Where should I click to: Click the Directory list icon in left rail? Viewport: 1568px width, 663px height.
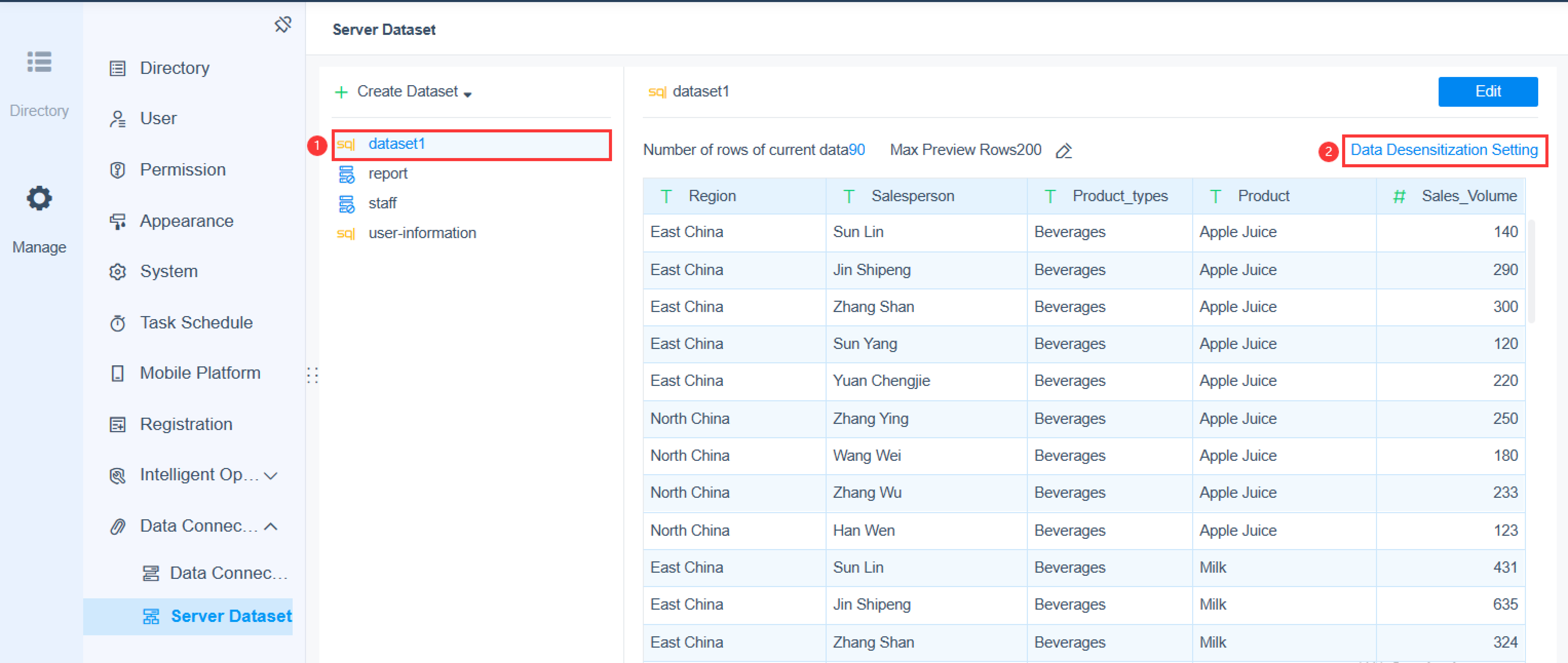39,61
